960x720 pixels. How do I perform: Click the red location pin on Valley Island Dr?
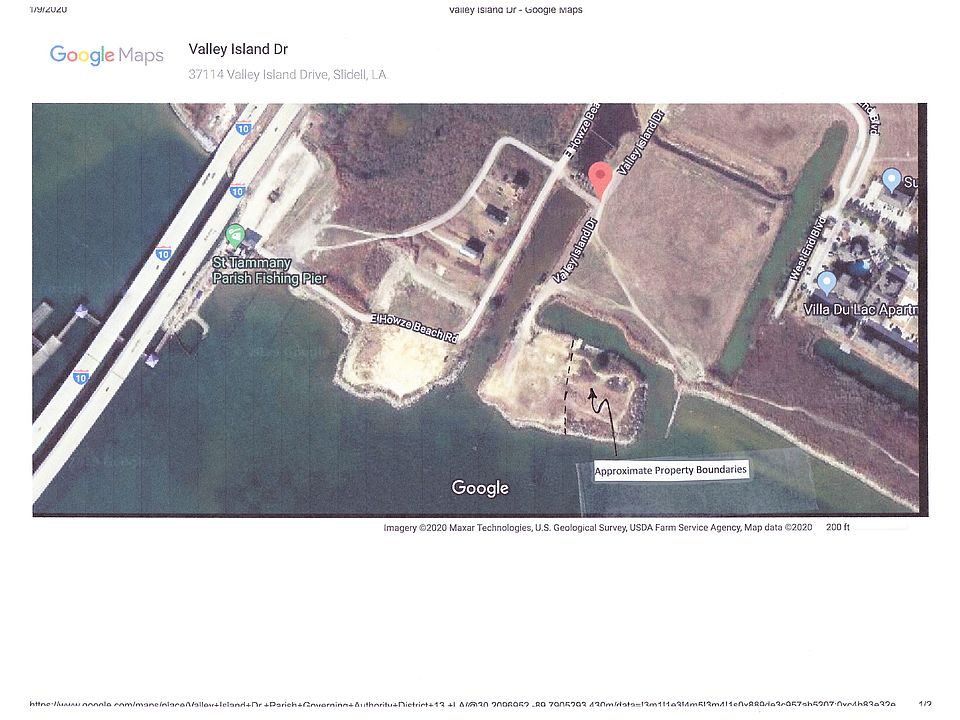coord(601,180)
